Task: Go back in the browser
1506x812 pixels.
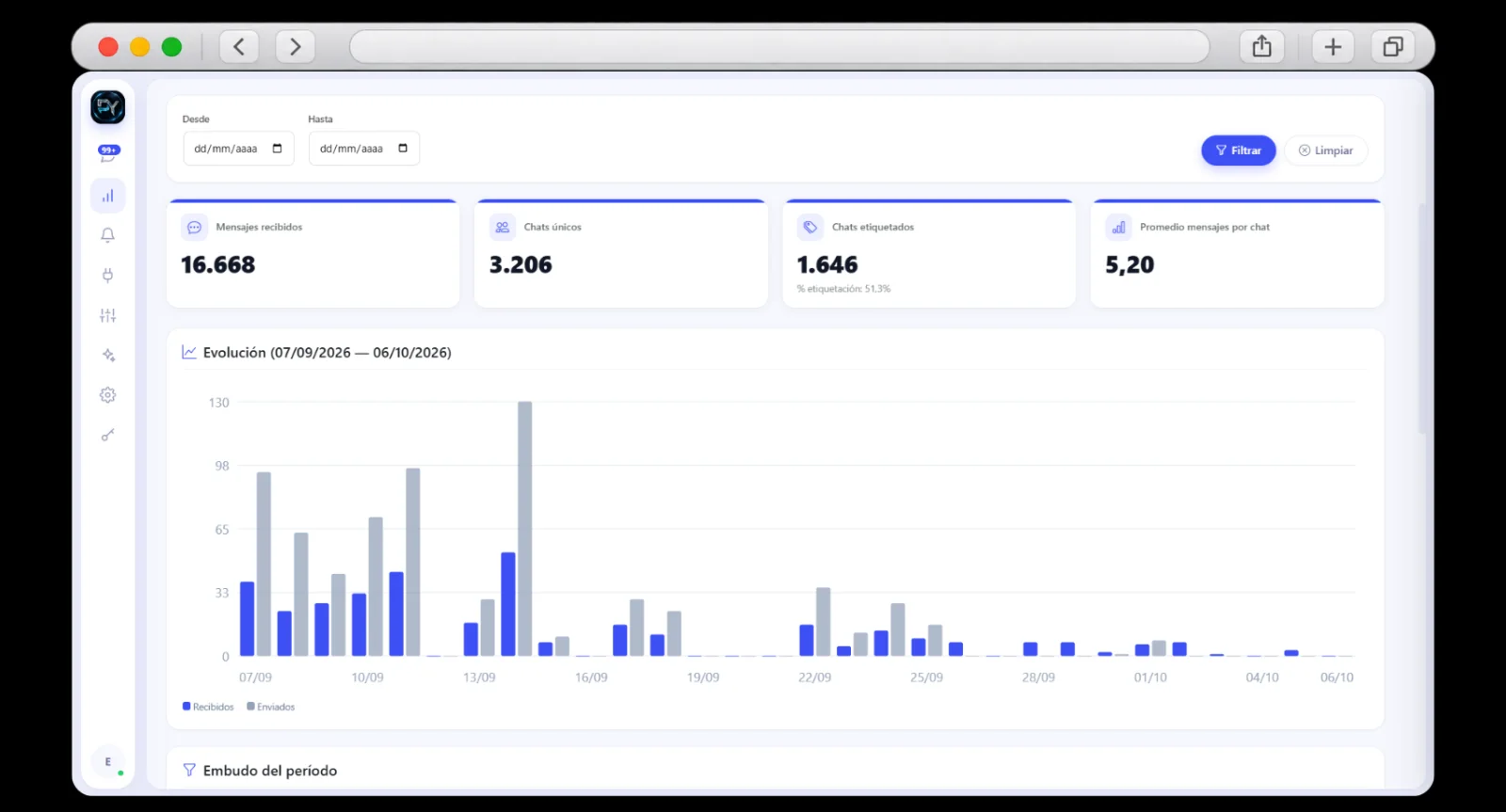Action: [x=239, y=46]
